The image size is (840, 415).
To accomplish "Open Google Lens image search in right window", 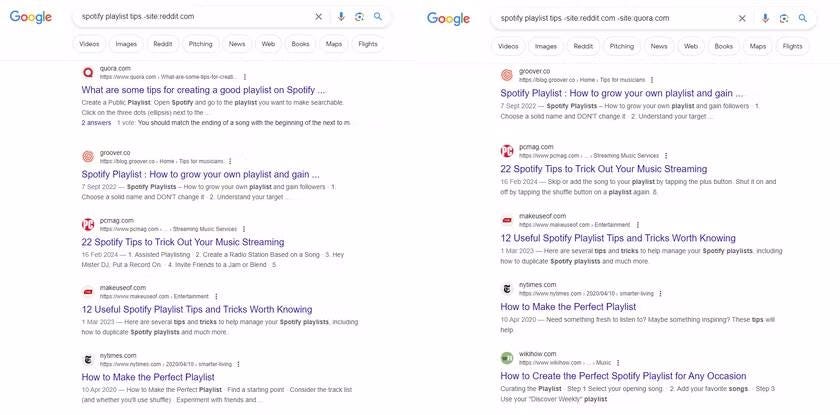I will 784,19.
